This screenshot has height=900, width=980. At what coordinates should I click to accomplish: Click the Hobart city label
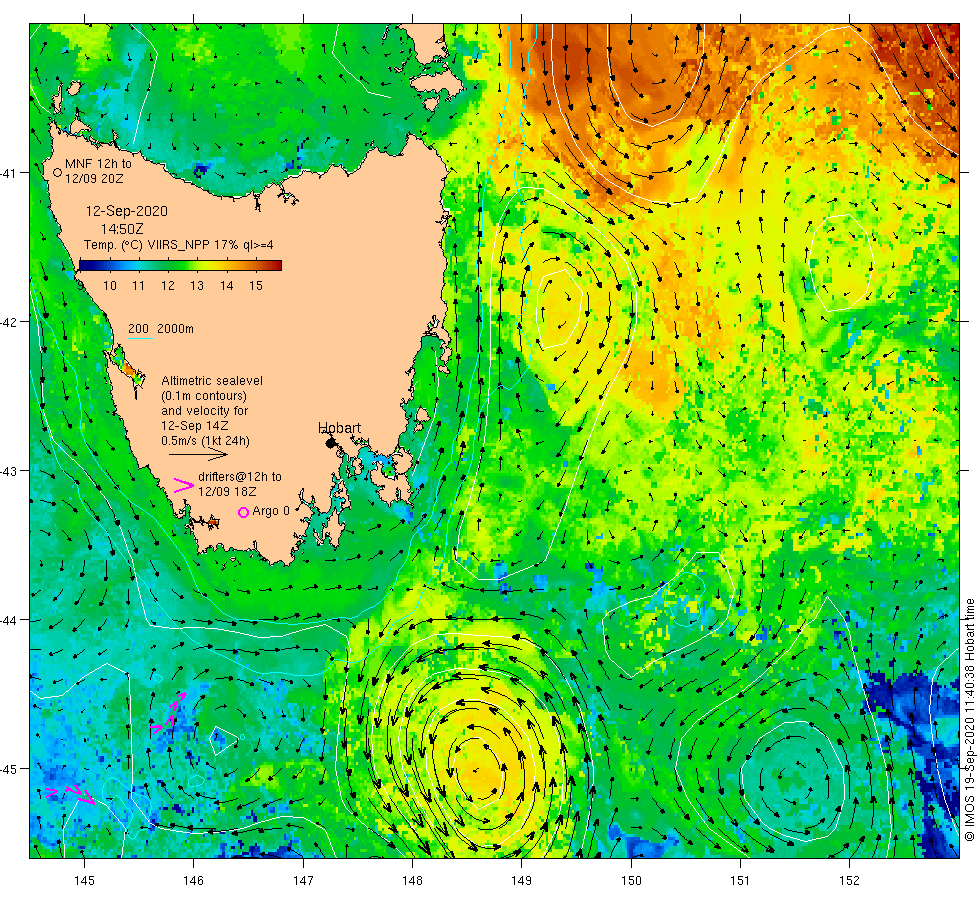(339, 428)
